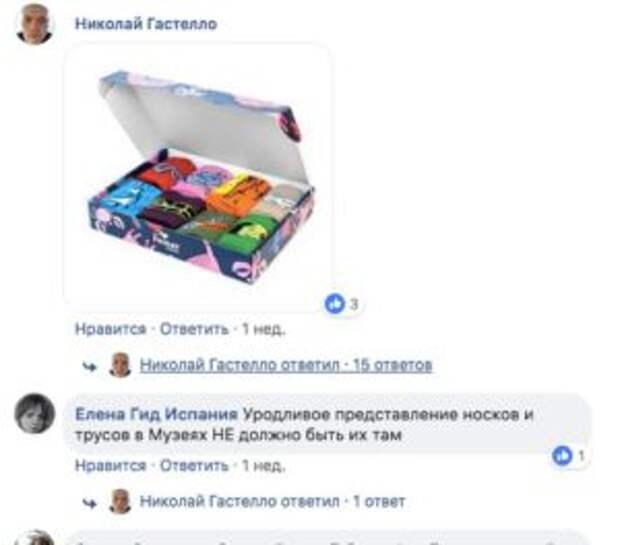Click the like reaction icon on Елена's comment
Image resolution: width=620 pixels, height=545 pixels.
562,456
